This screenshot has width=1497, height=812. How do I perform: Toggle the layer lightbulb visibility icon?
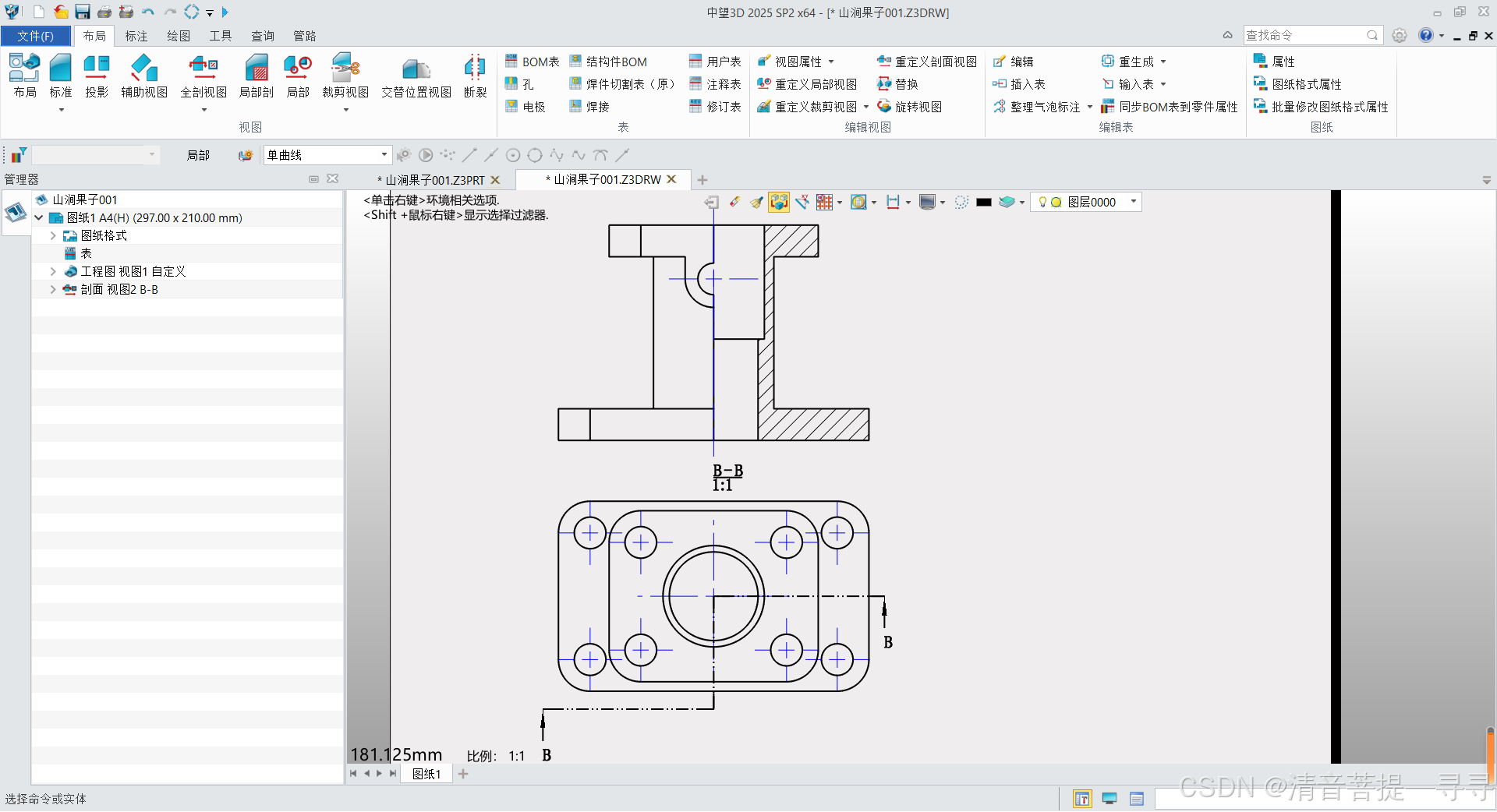click(1042, 202)
